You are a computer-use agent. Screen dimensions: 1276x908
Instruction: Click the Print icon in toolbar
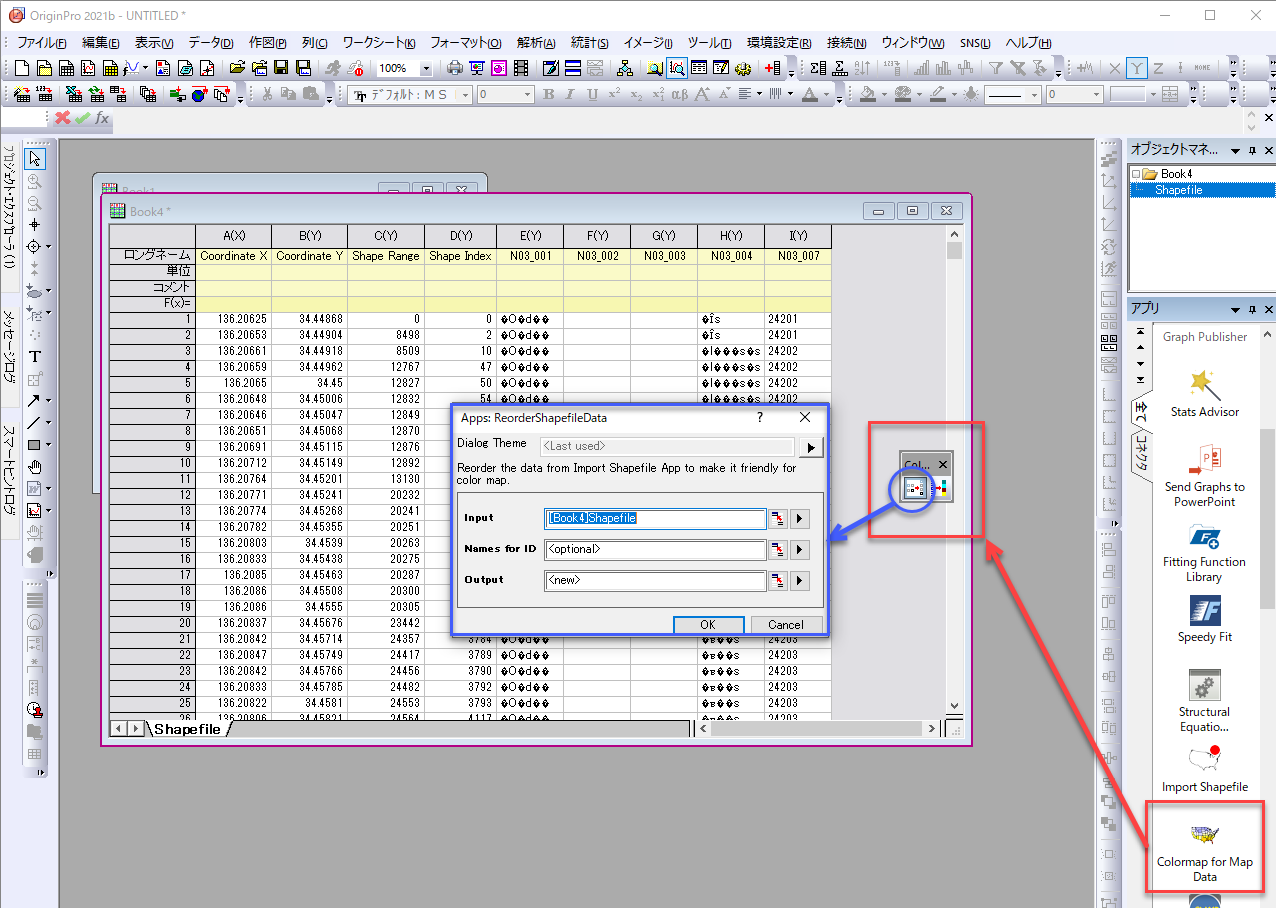point(454,68)
